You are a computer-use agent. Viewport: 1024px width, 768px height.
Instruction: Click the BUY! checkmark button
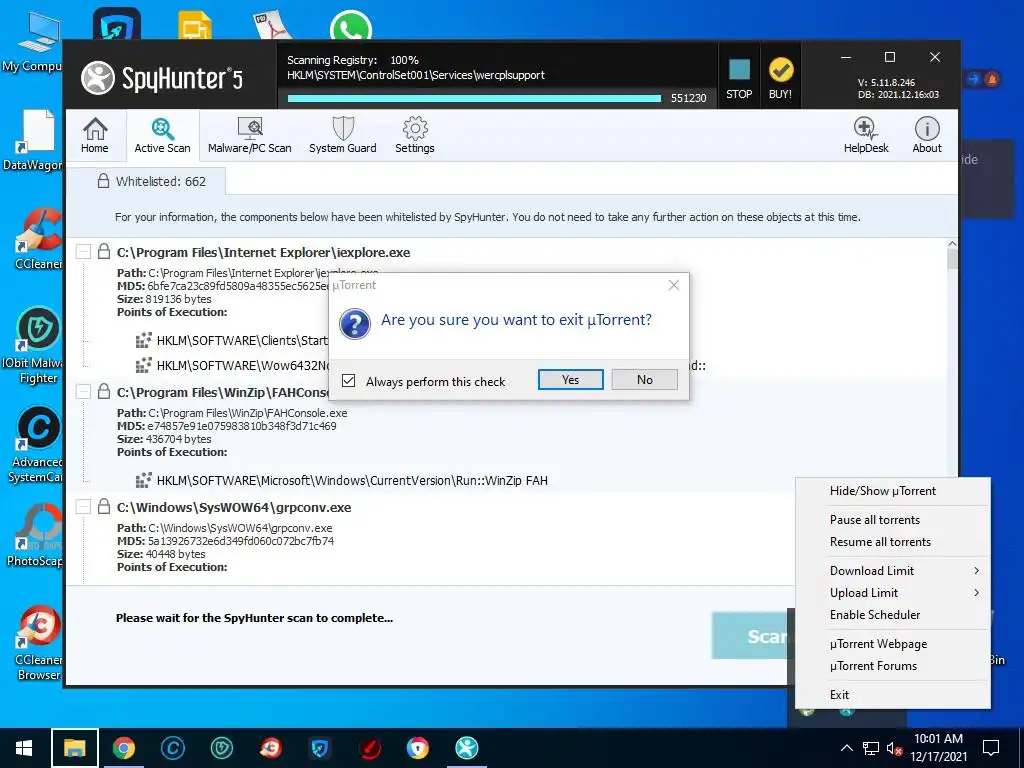[780, 79]
